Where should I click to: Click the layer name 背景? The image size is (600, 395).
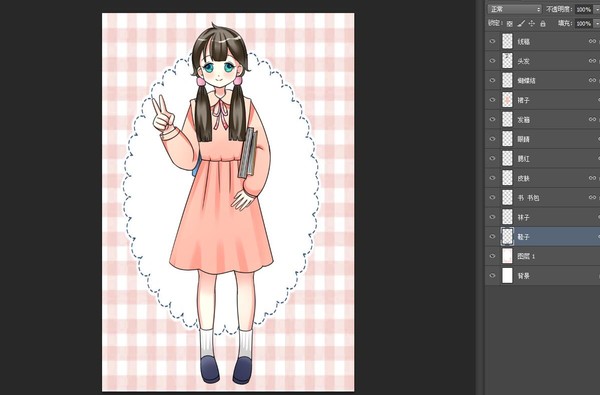(x=523, y=276)
